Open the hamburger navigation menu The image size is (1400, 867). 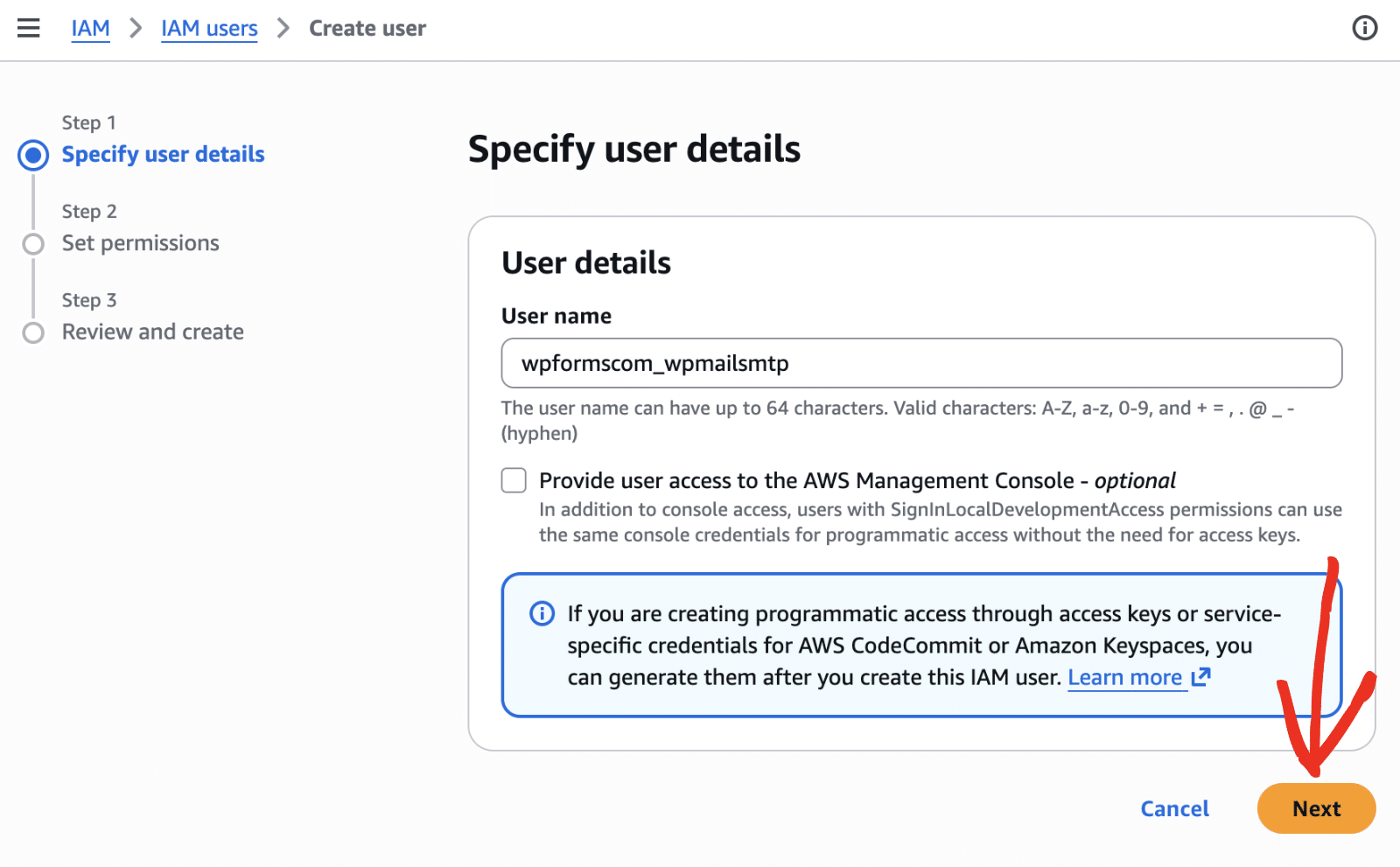click(29, 28)
